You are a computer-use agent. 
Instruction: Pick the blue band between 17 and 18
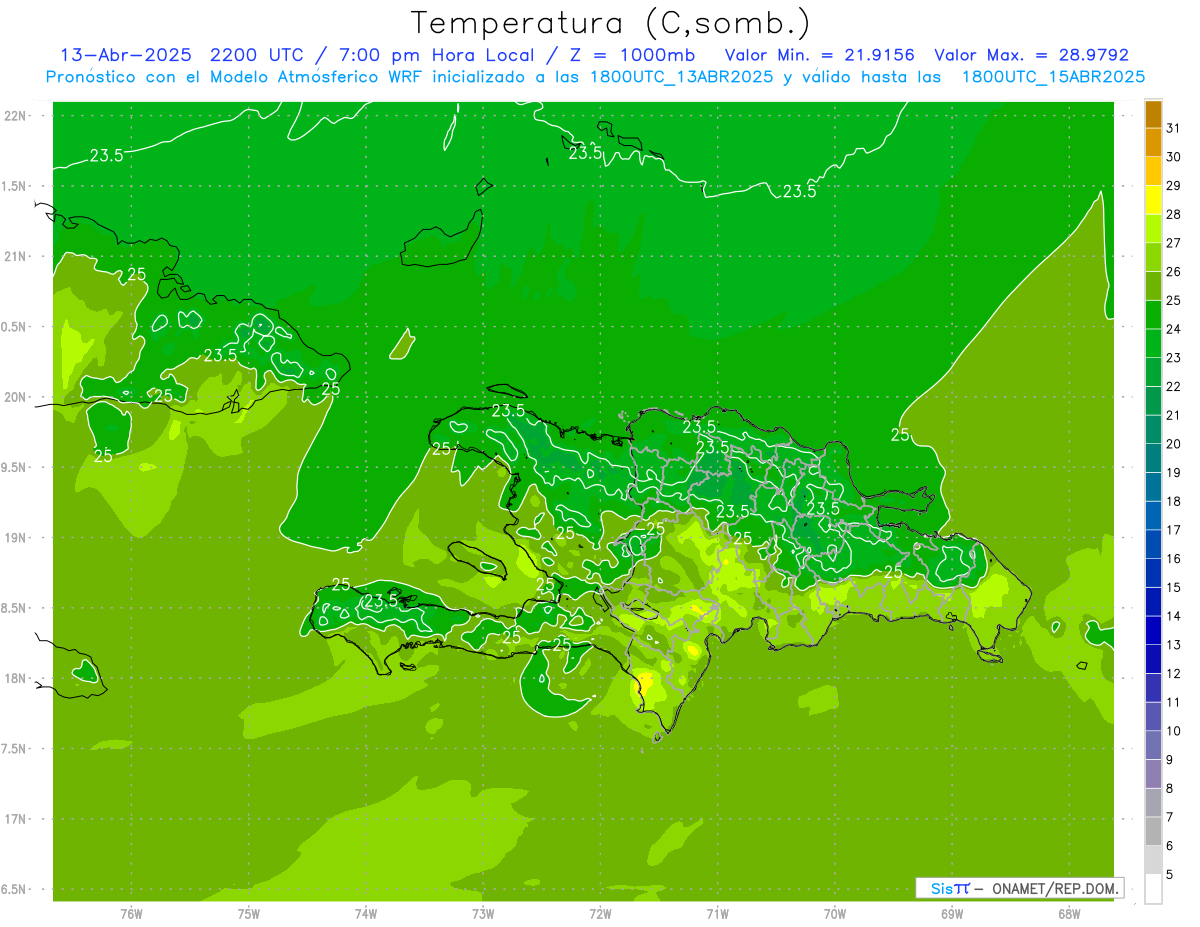click(1153, 515)
